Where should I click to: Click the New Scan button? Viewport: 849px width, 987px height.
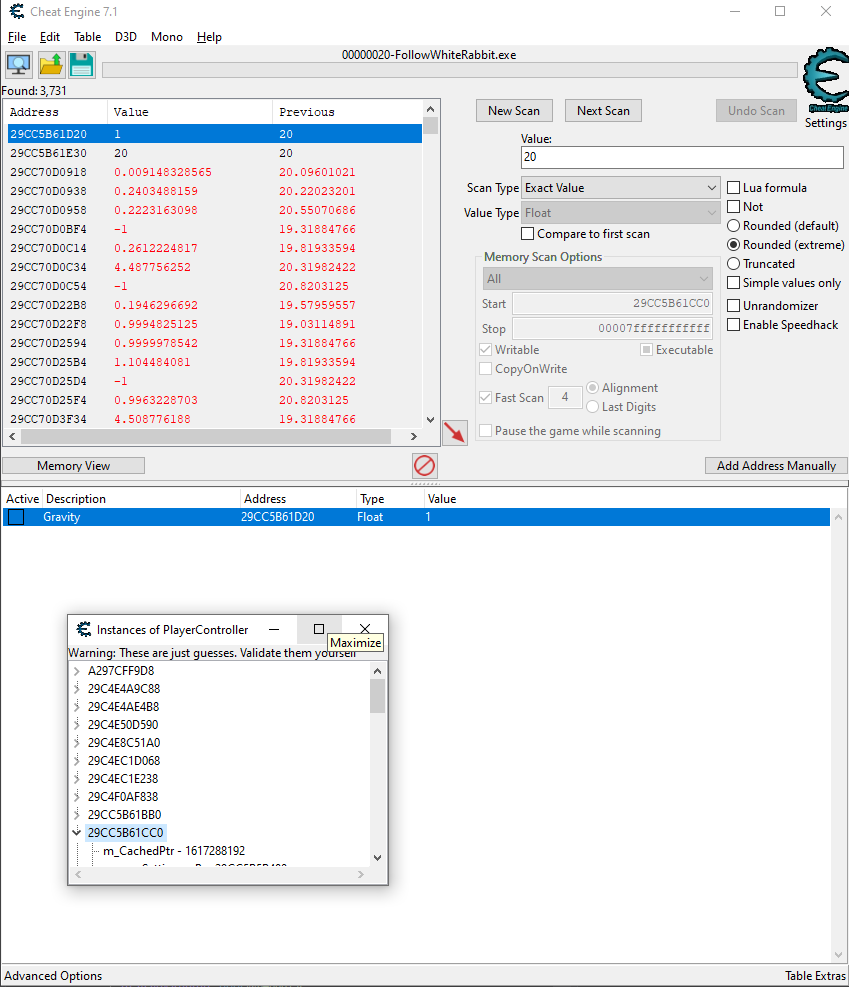[514, 111]
